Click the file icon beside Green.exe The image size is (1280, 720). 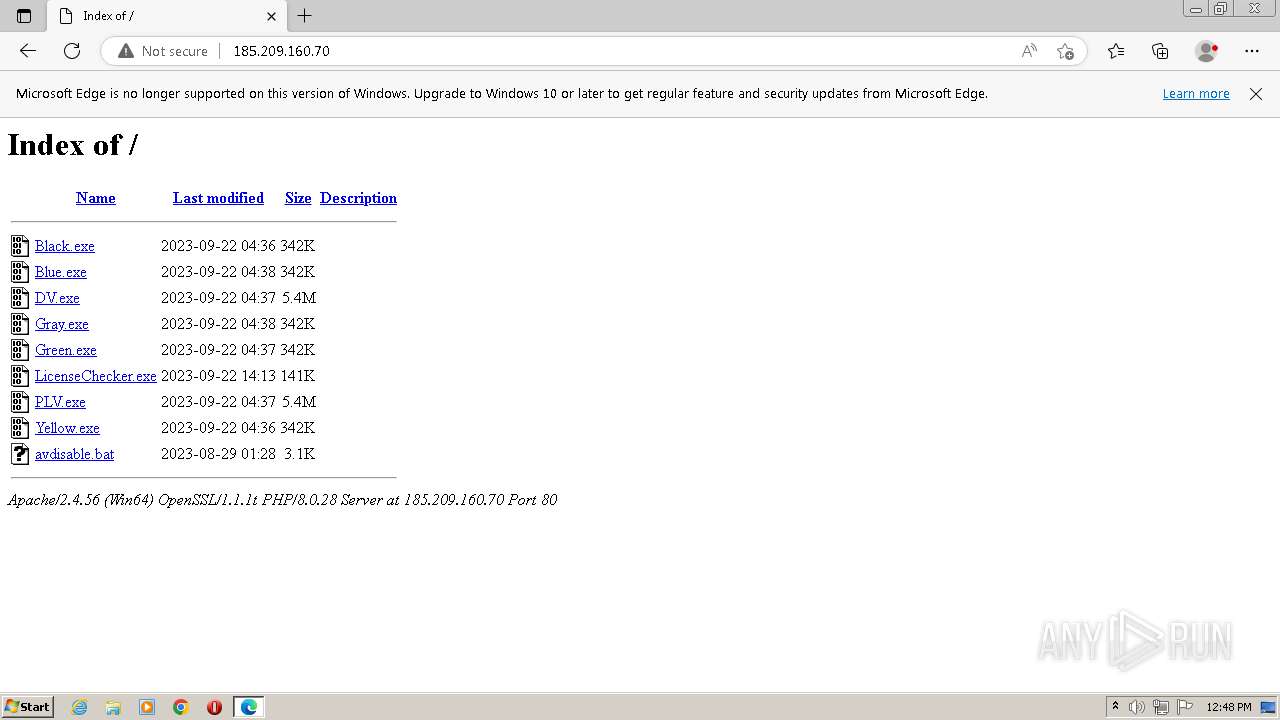point(20,350)
